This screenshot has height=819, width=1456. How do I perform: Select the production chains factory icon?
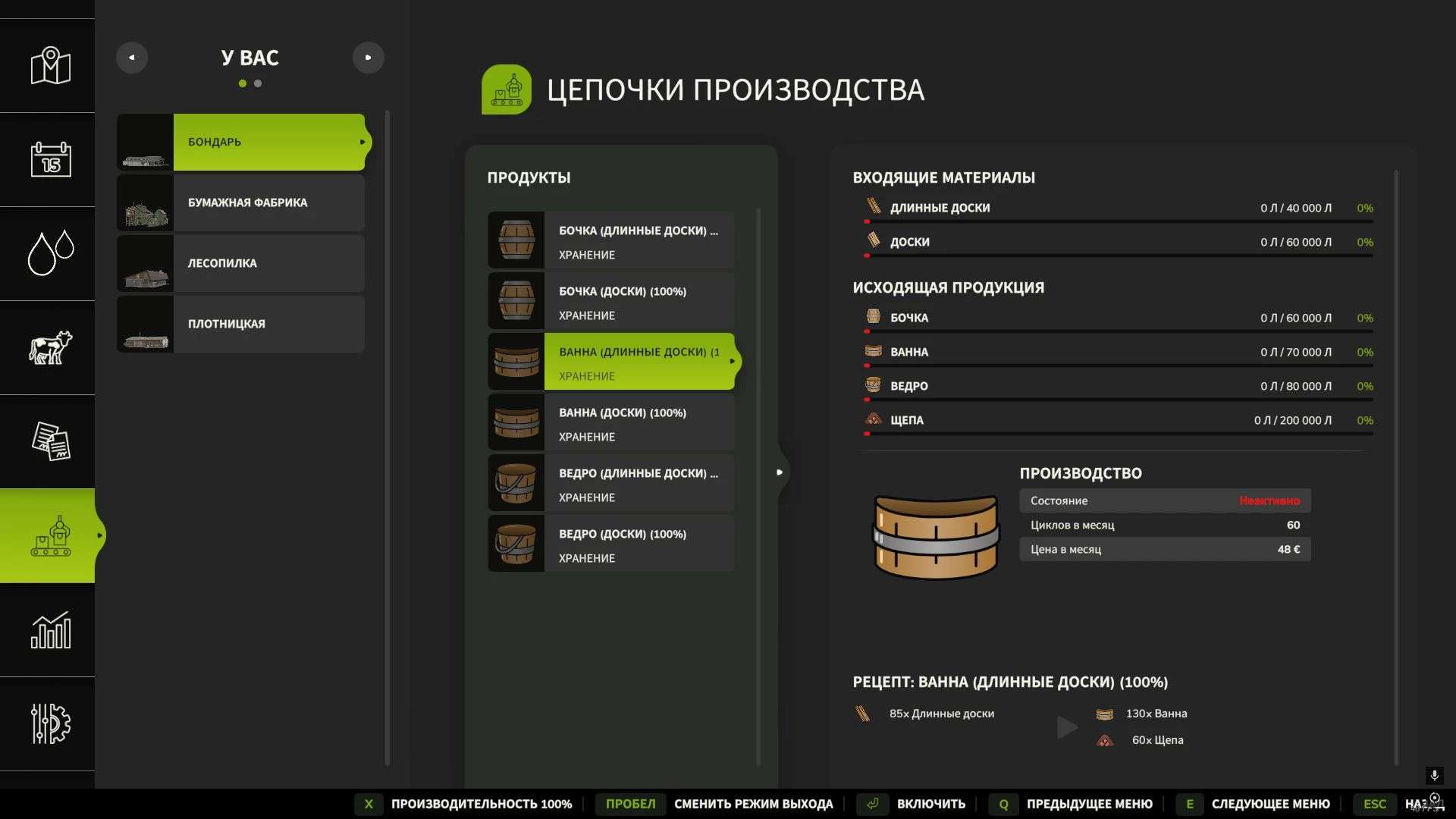[x=50, y=535]
